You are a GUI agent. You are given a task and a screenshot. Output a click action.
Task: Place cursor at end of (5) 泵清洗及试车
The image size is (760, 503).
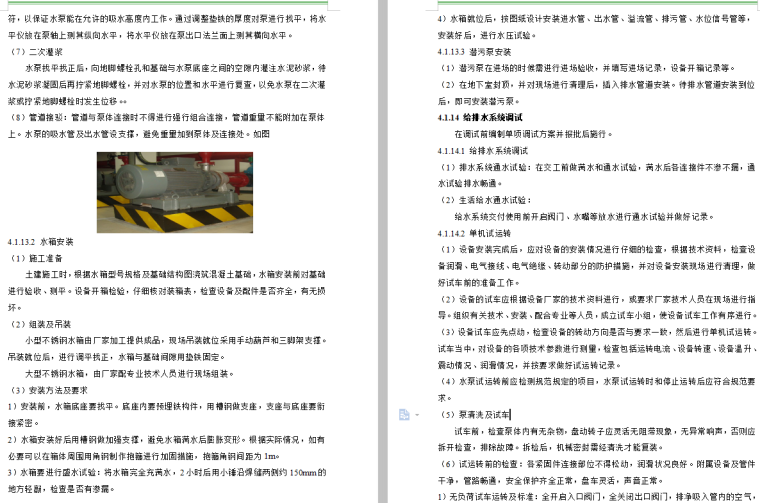point(511,413)
